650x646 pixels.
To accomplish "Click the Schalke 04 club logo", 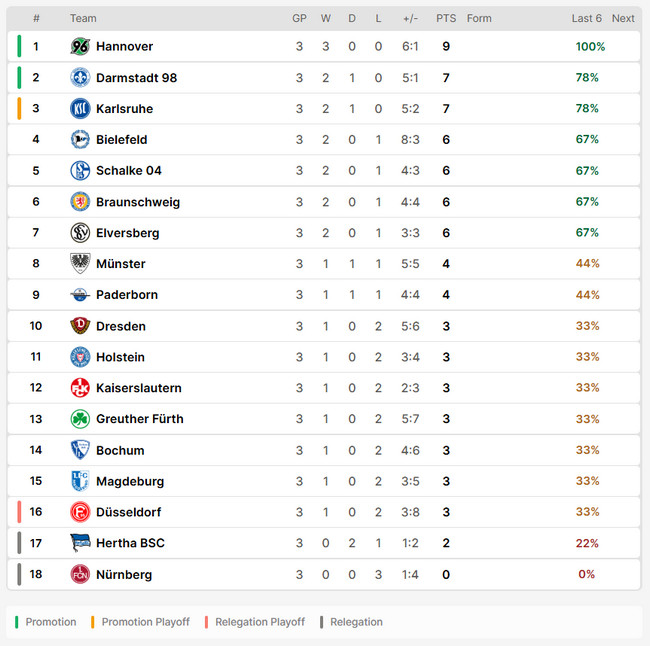I will (80, 170).
